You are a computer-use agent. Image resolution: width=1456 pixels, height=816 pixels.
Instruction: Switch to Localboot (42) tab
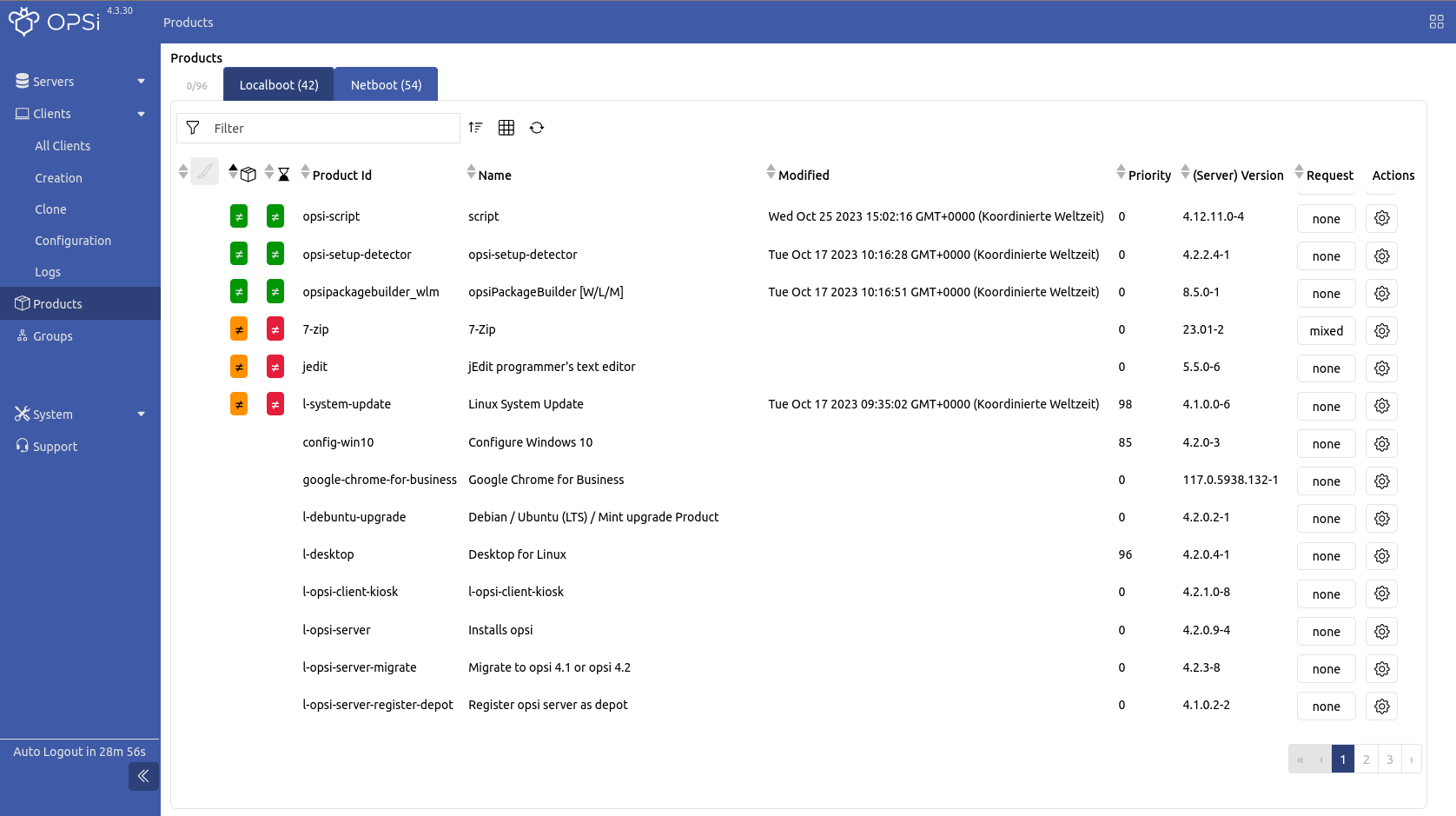(279, 84)
